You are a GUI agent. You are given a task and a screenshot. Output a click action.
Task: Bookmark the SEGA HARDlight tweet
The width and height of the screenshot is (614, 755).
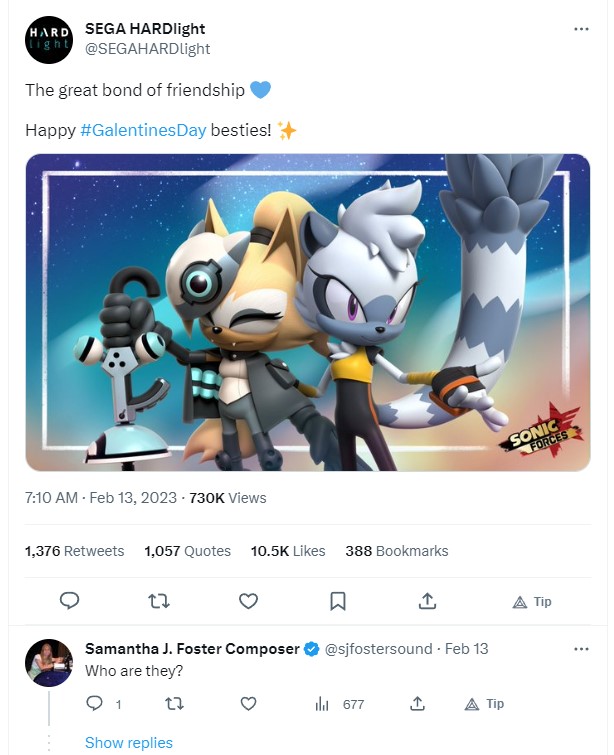click(338, 601)
